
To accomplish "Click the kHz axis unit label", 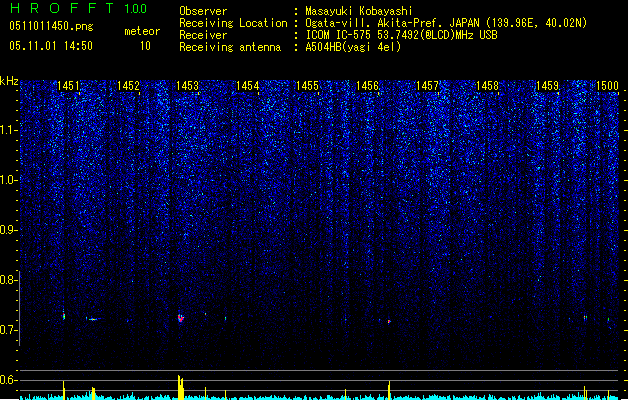I will 9,81.
